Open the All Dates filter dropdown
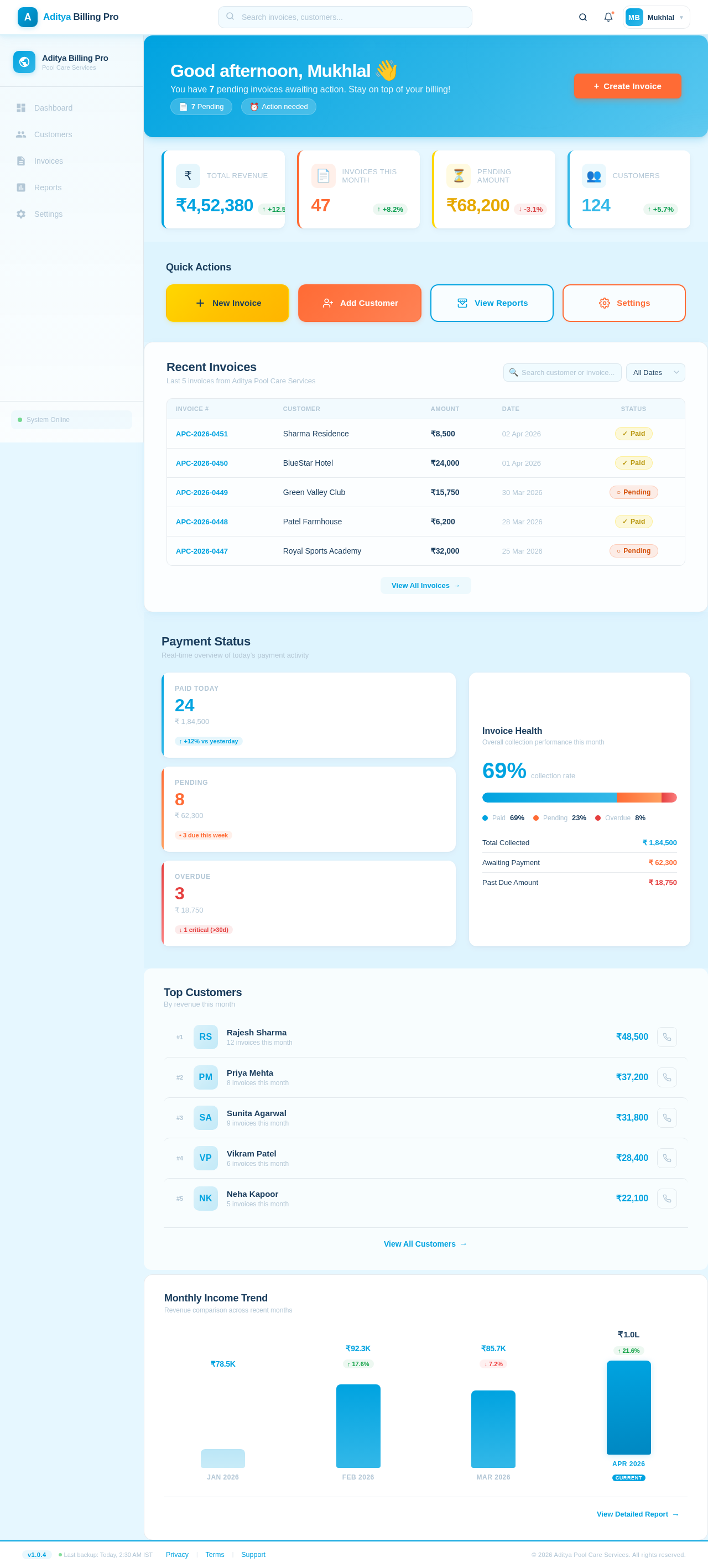The image size is (708, 1568). [x=655, y=373]
